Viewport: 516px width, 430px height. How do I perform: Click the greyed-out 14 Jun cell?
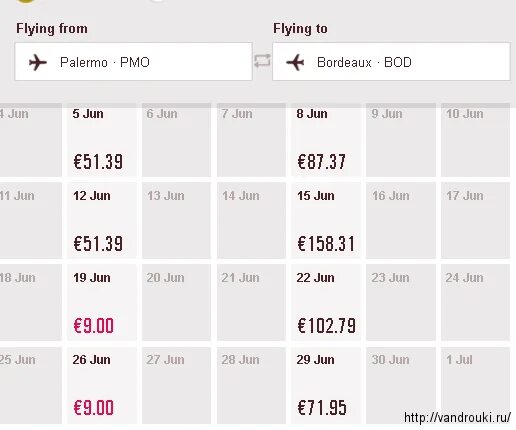[251, 221]
